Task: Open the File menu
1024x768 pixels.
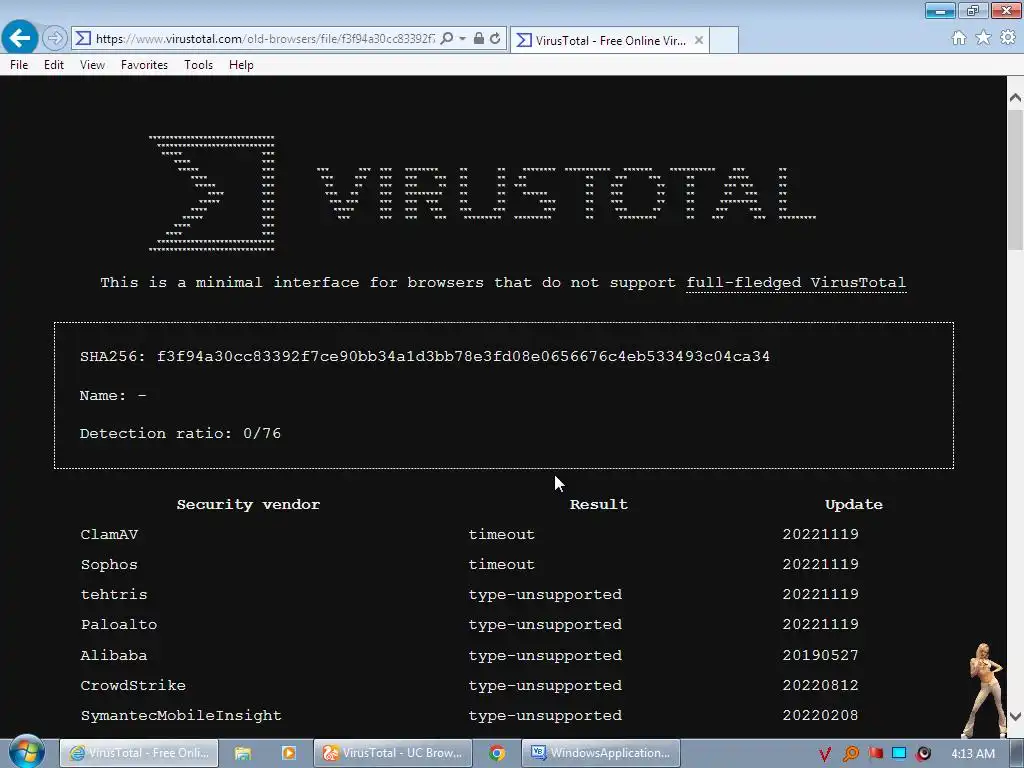Action: pos(19,65)
